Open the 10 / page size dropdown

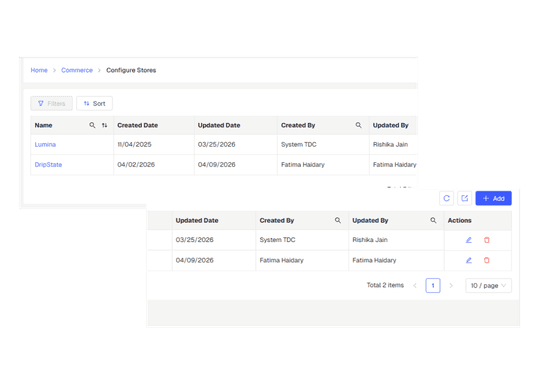[x=488, y=286]
